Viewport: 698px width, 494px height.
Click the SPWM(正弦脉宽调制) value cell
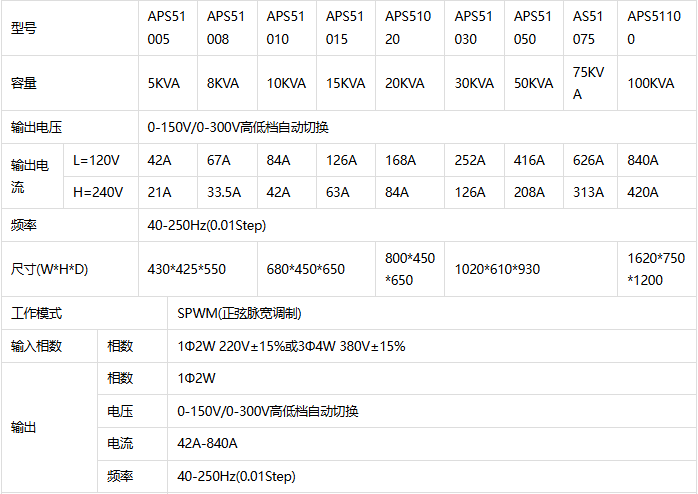coord(239,313)
